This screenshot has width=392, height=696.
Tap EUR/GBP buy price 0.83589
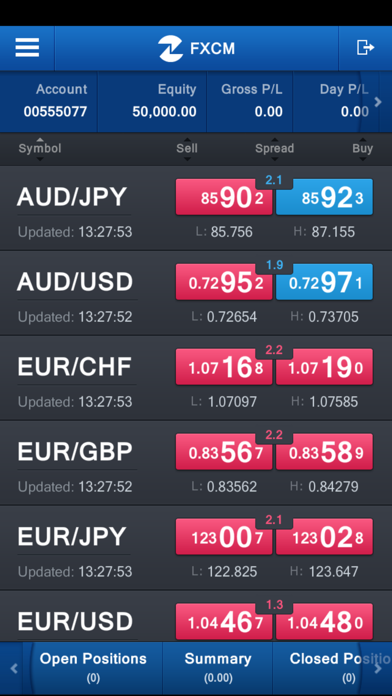(324, 451)
